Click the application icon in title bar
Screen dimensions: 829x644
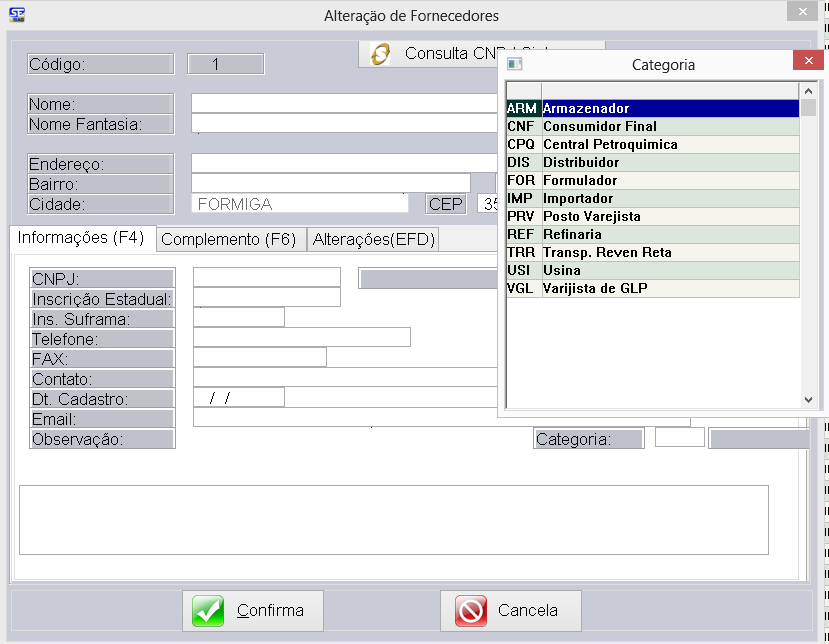pyautogui.click(x=16, y=15)
